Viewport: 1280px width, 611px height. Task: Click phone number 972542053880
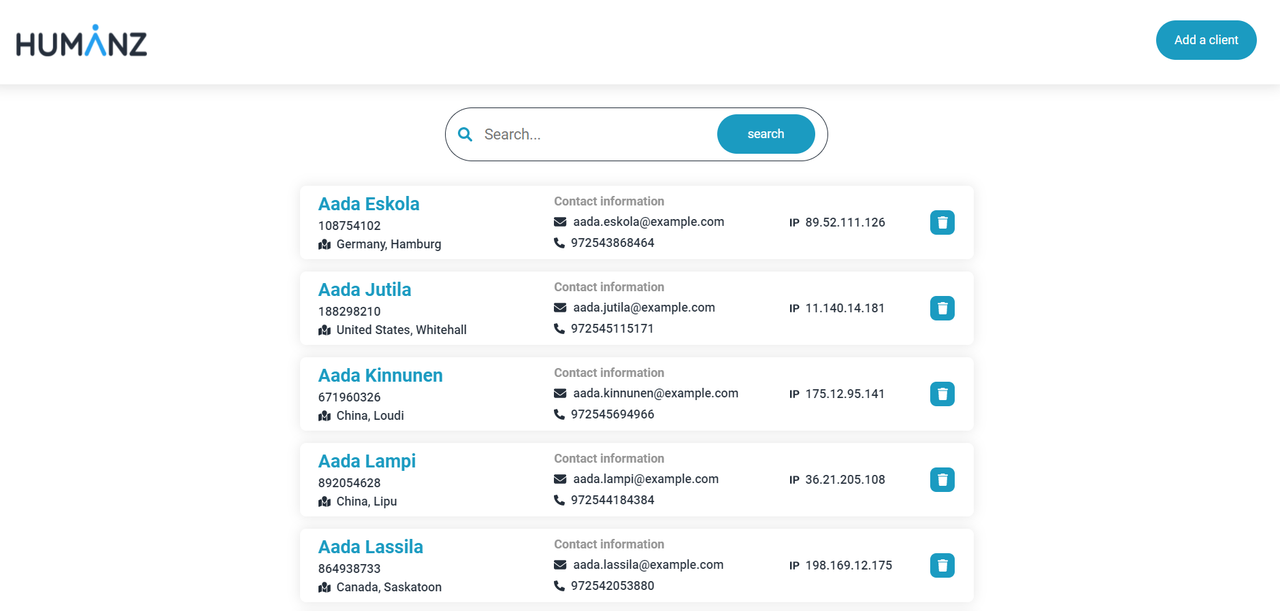pyautogui.click(x=613, y=586)
